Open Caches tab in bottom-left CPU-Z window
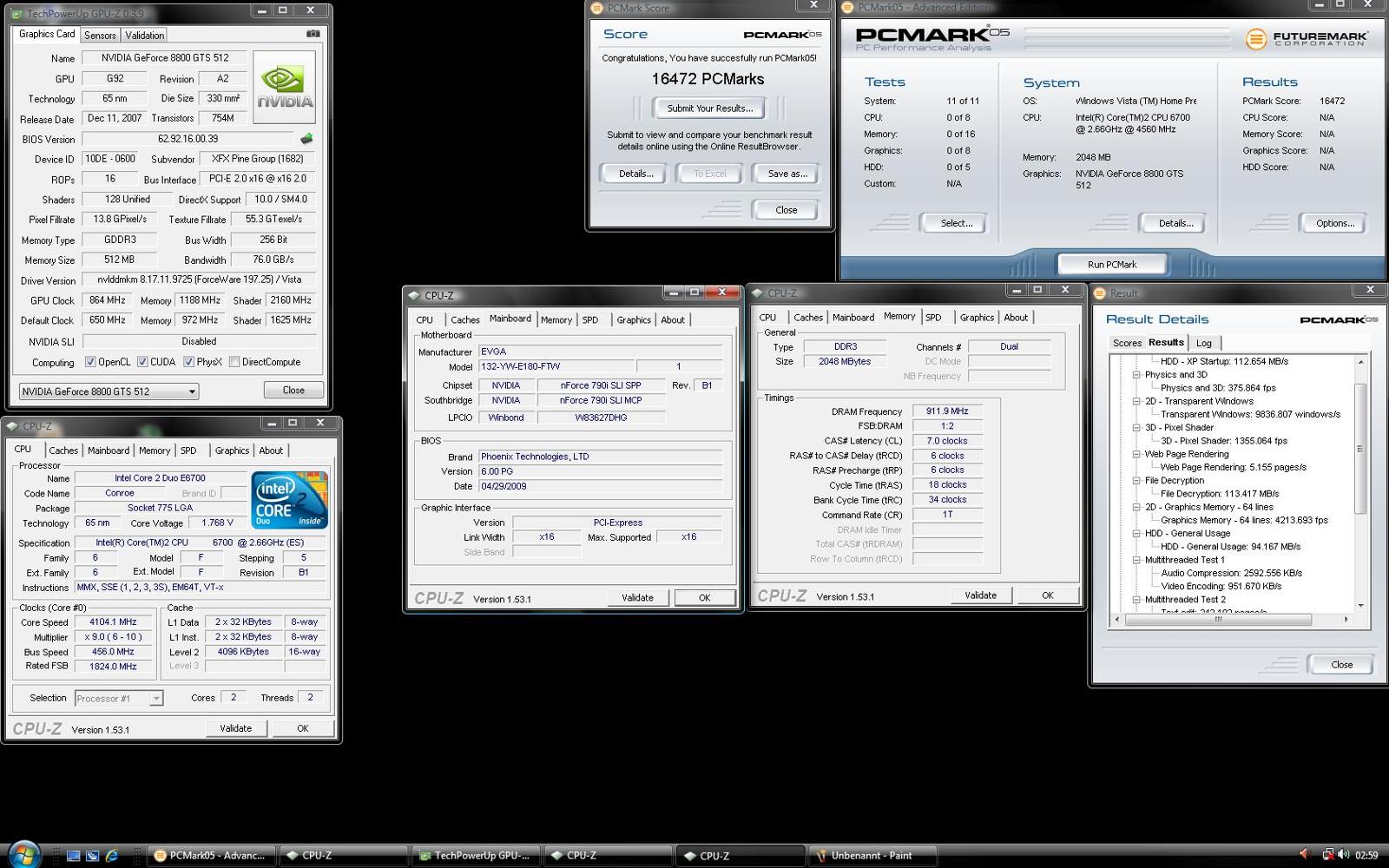The height and width of the screenshot is (868, 1389). click(63, 450)
